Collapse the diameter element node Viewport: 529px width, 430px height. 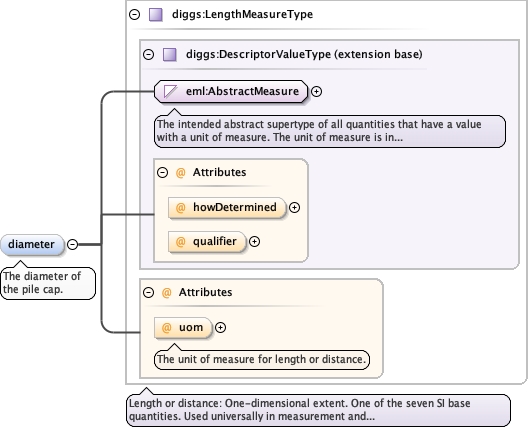click(73, 244)
